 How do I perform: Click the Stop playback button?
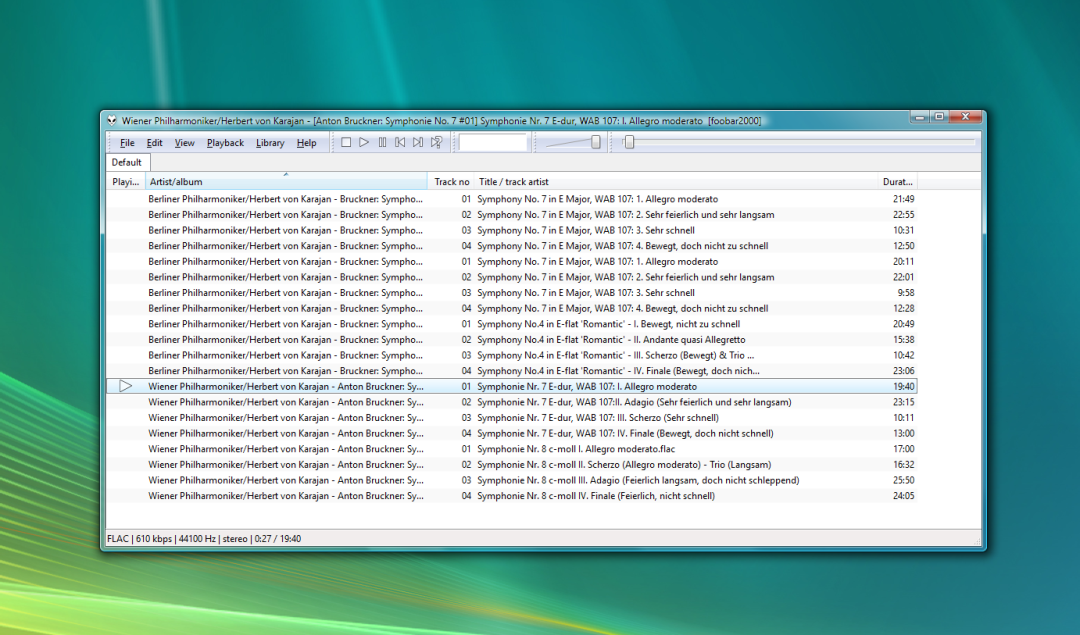click(x=346, y=143)
